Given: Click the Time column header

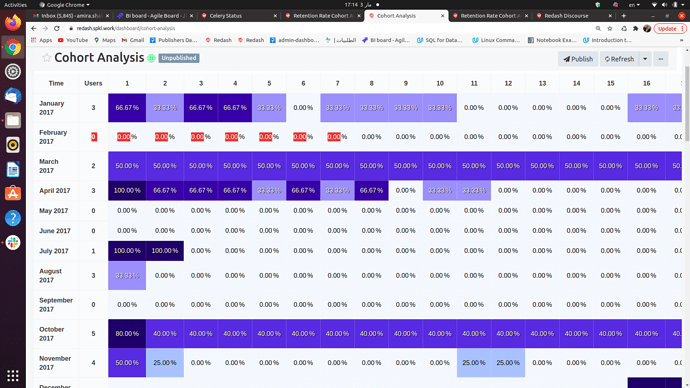Looking at the screenshot, I should [x=56, y=83].
